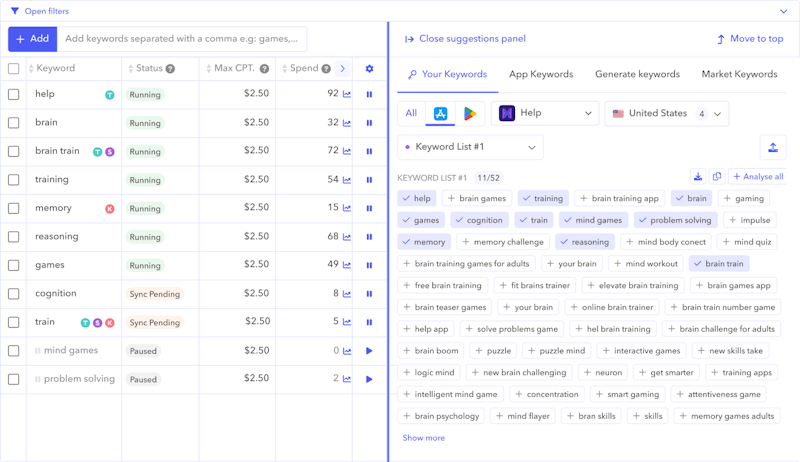Click the copy keyword list icon
Viewport: 800px width, 462px height.
[x=716, y=177]
